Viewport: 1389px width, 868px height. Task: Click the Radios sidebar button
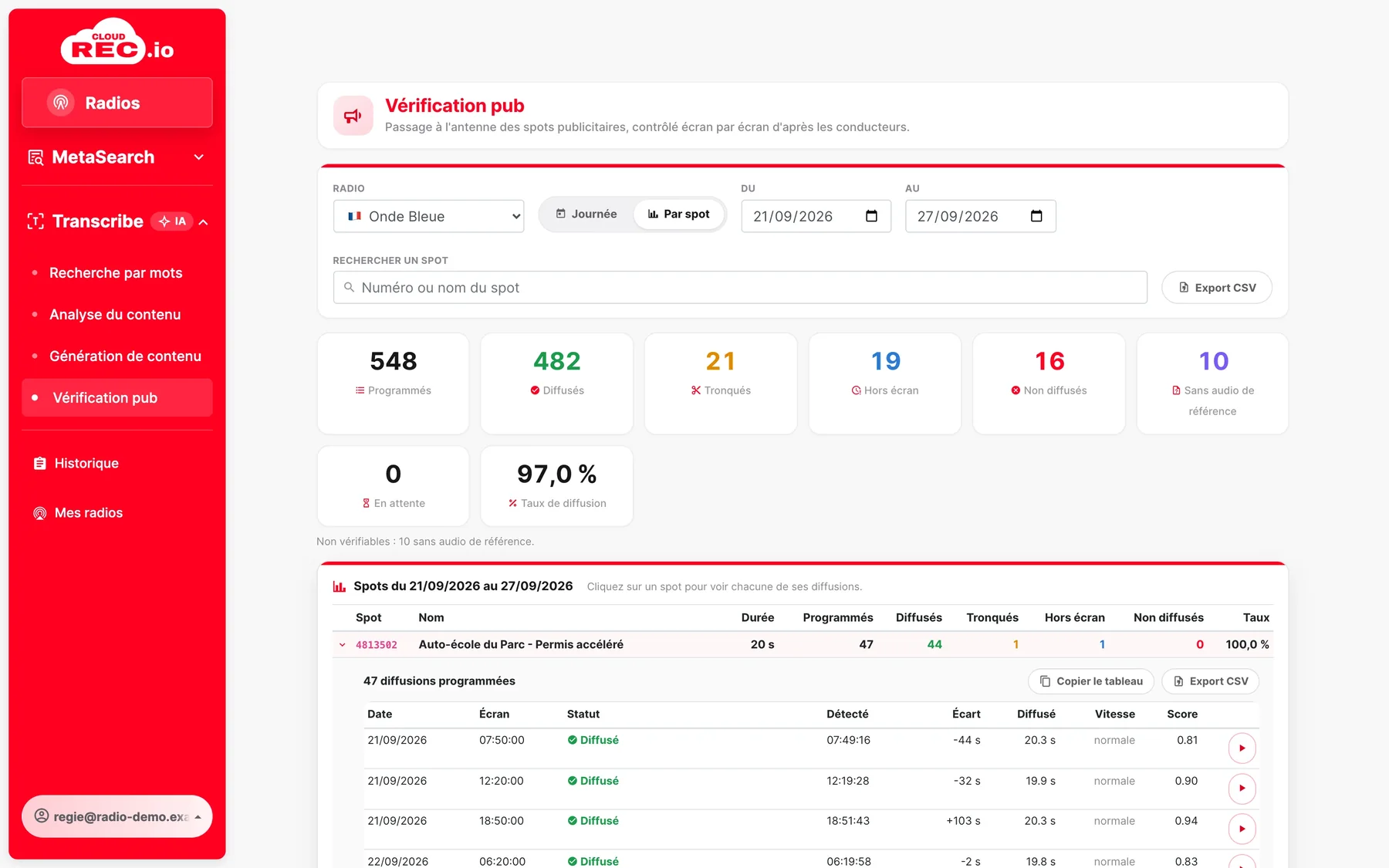point(117,103)
